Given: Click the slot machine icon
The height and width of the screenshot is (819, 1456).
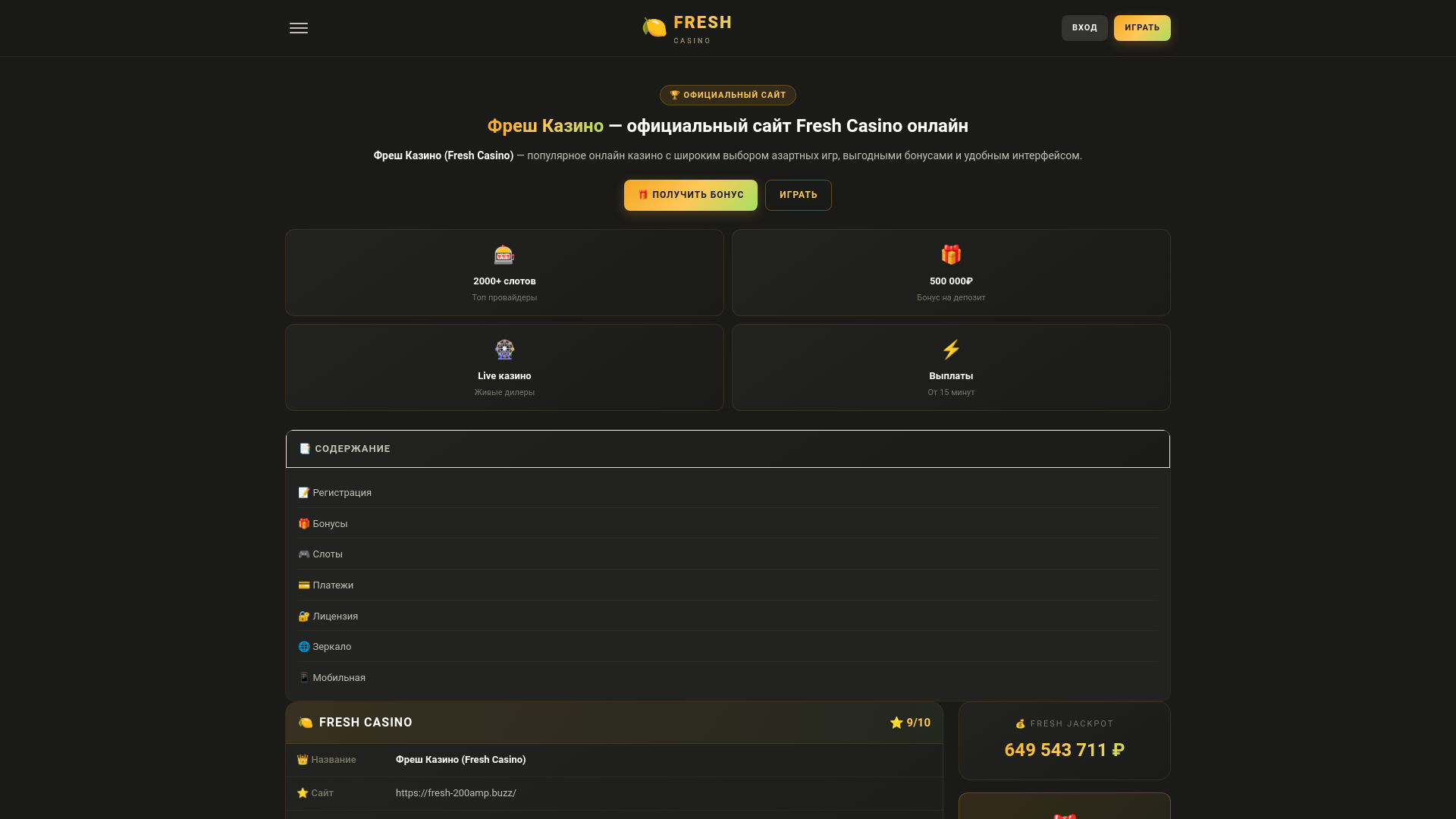Looking at the screenshot, I should click(504, 255).
